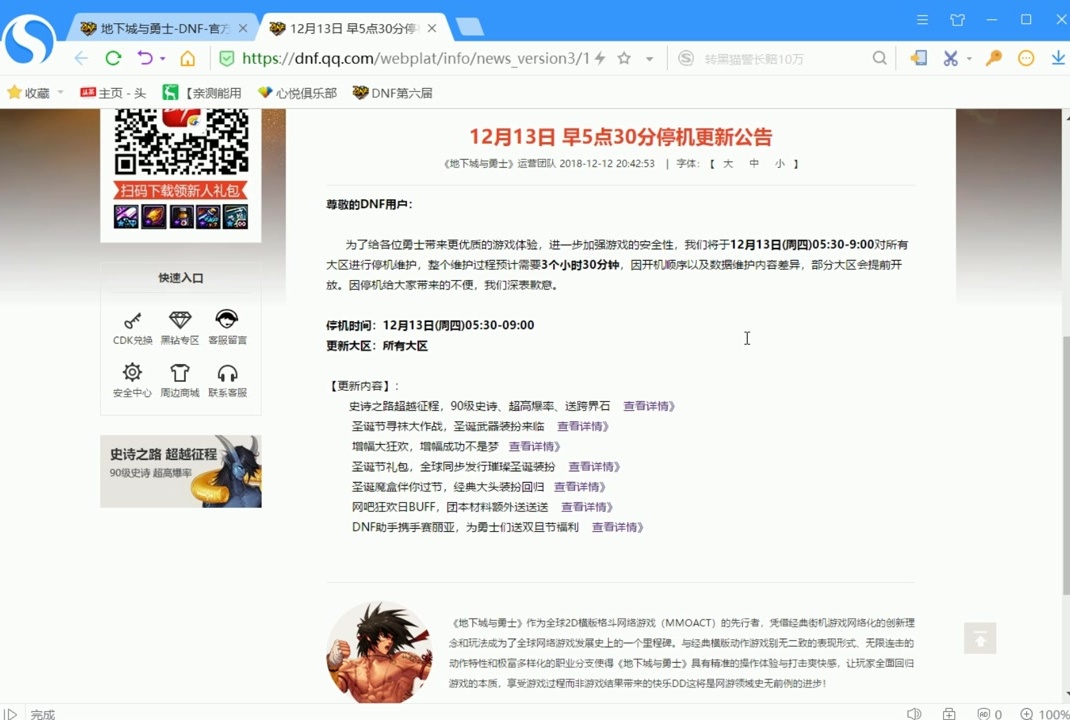Screen dimensions: 1070x720
Task: Click the back-to-top arrow button
Action: [980, 638]
